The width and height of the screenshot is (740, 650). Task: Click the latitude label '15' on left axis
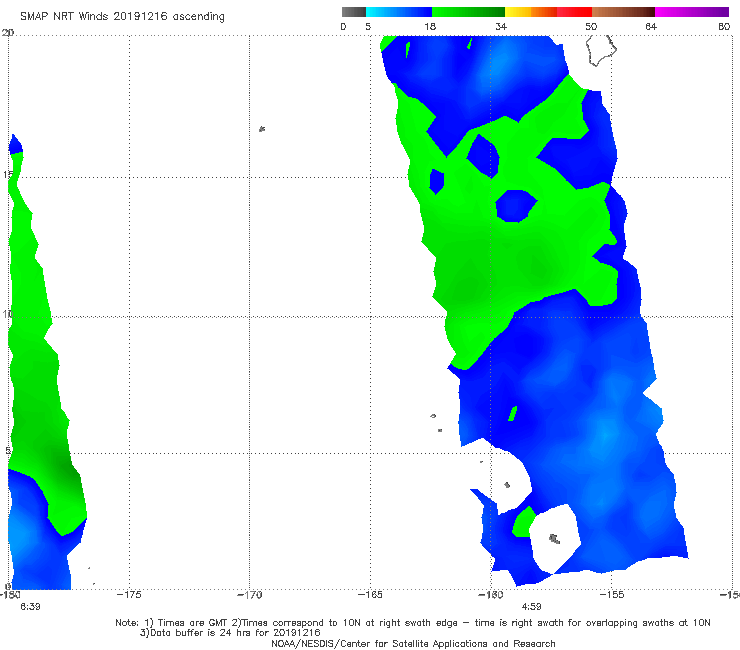[x=8, y=175]
